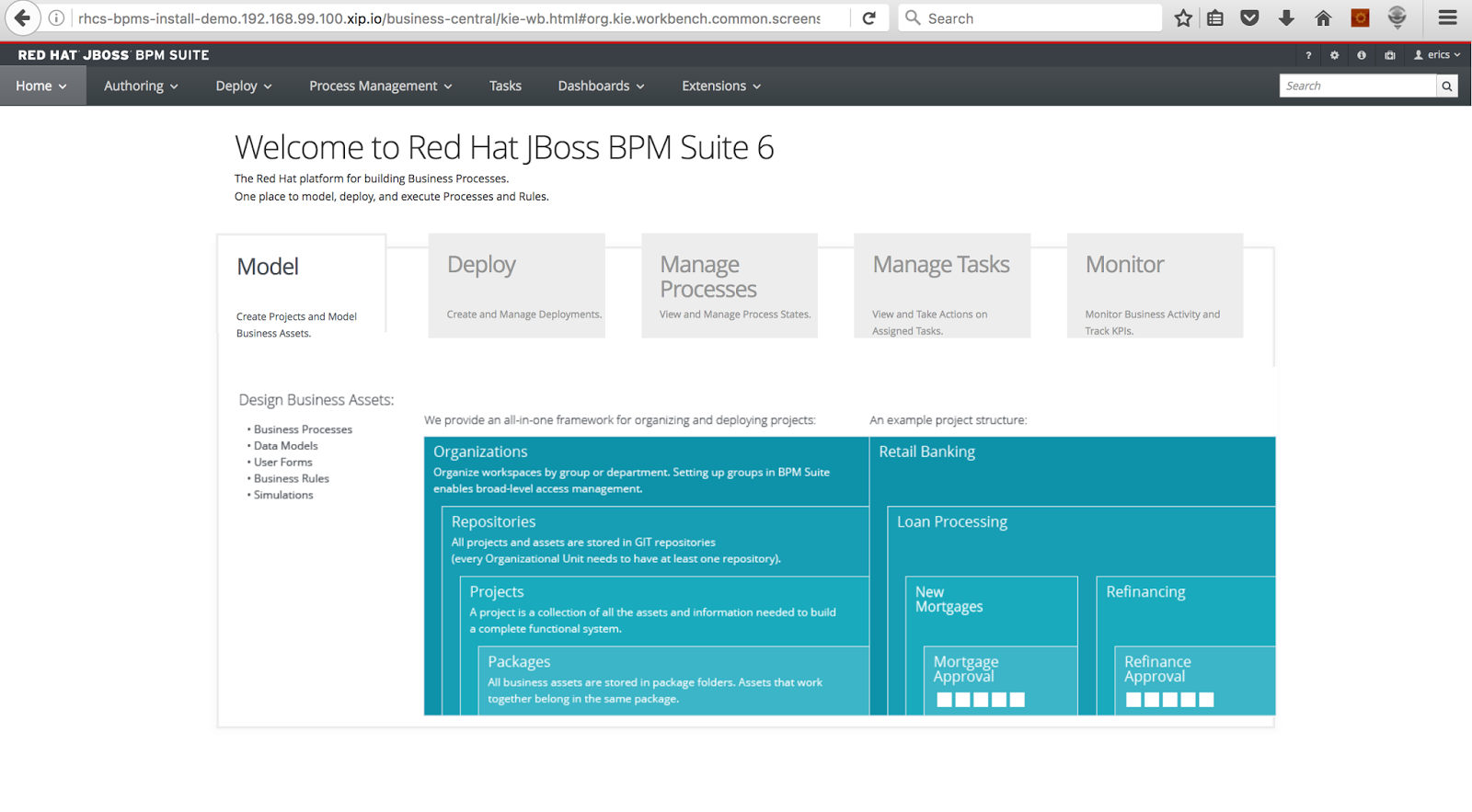1472x812 pixels.
Task: Click the Pocket icon in browser toolbar
Action: click(x=1249, y=18)
